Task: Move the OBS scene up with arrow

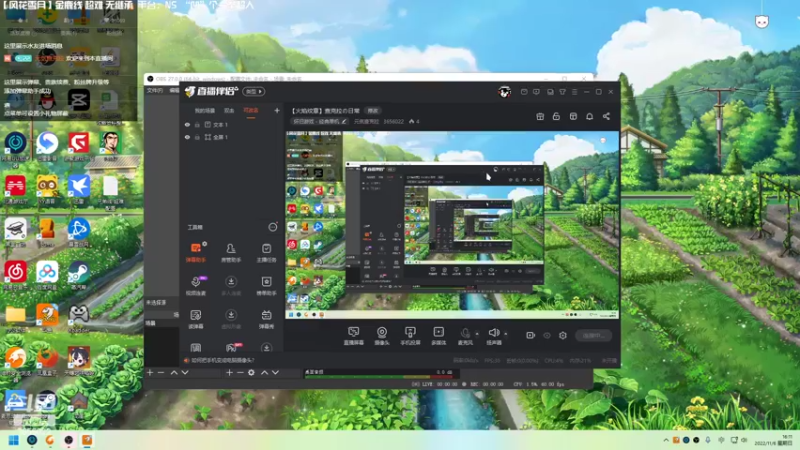Action: 174,373
